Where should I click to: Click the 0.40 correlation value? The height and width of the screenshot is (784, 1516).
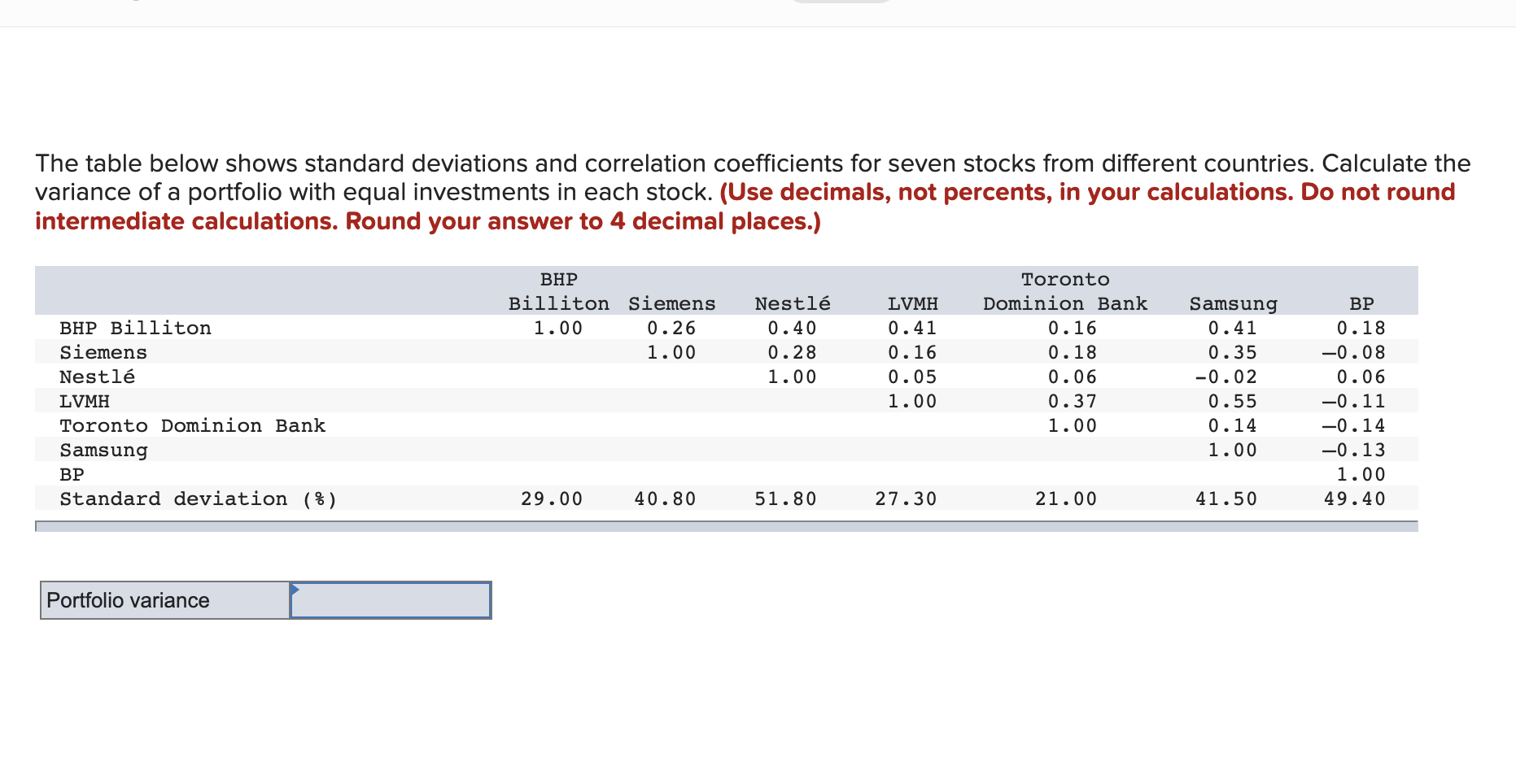click(792, 328)
